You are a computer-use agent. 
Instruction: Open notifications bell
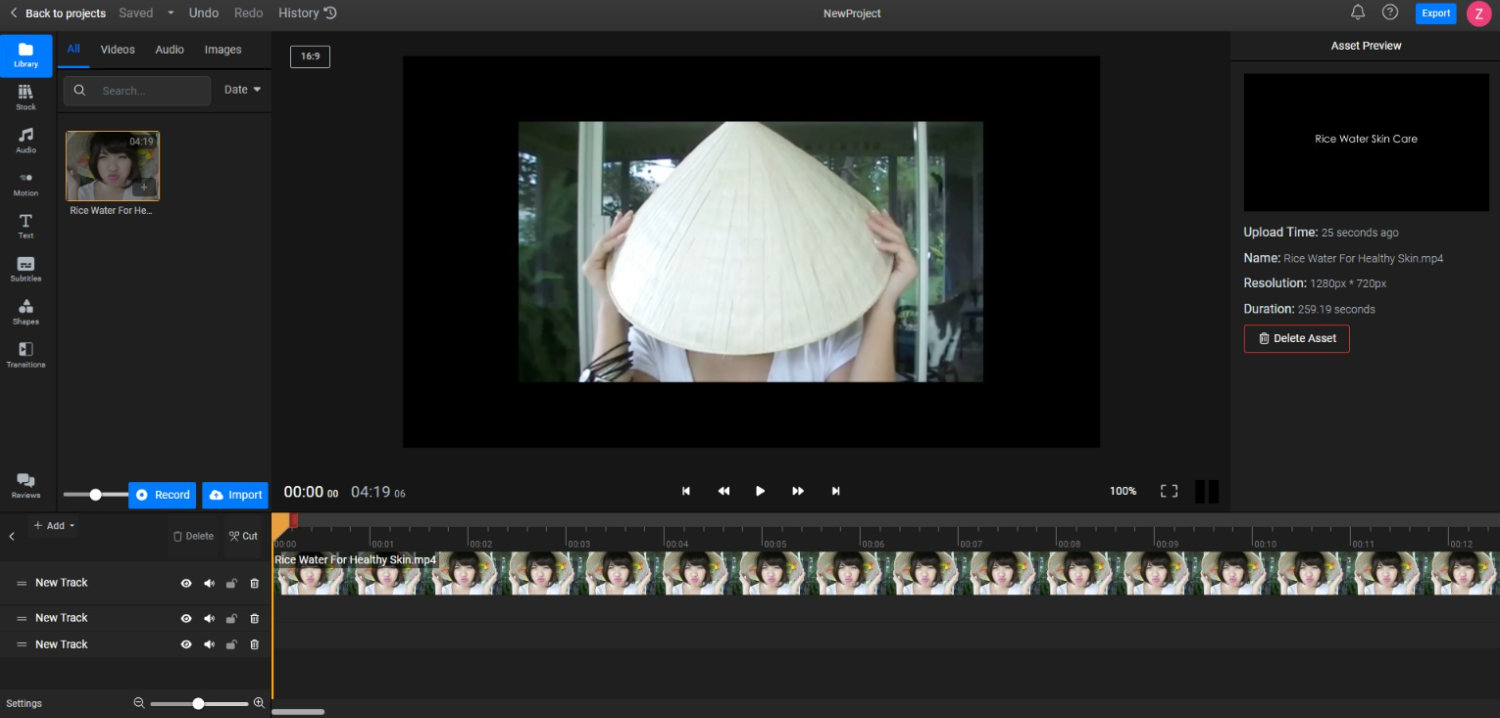click(x=1358, y=12)
